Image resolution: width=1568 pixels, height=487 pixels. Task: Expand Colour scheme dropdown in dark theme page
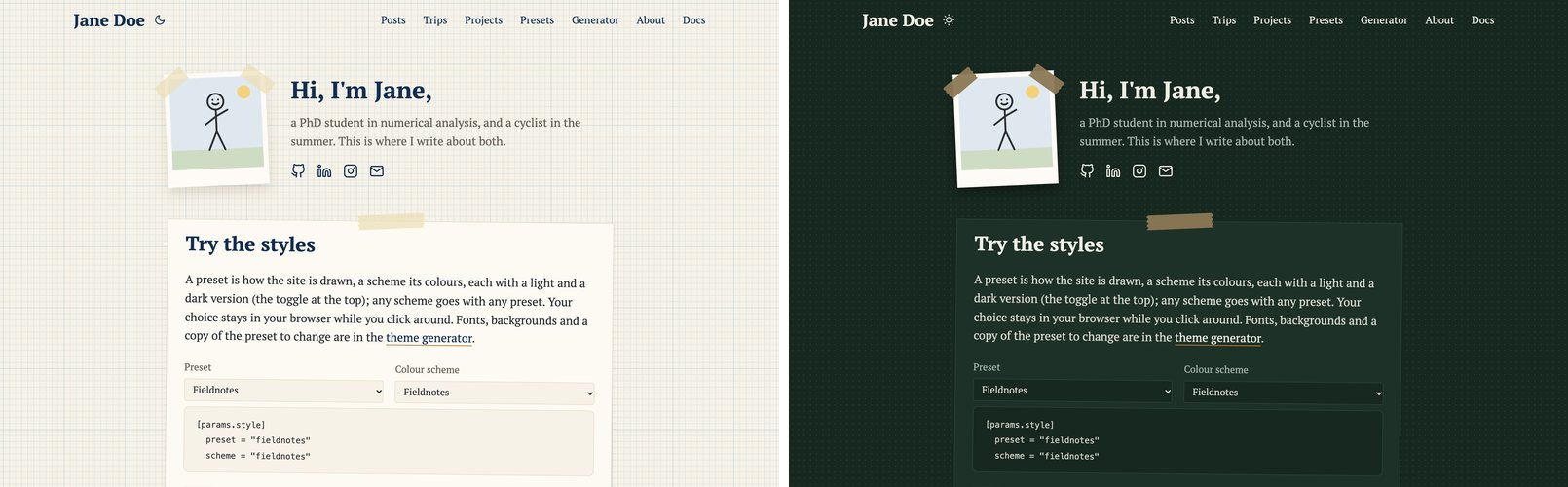tap(1284, 393)
